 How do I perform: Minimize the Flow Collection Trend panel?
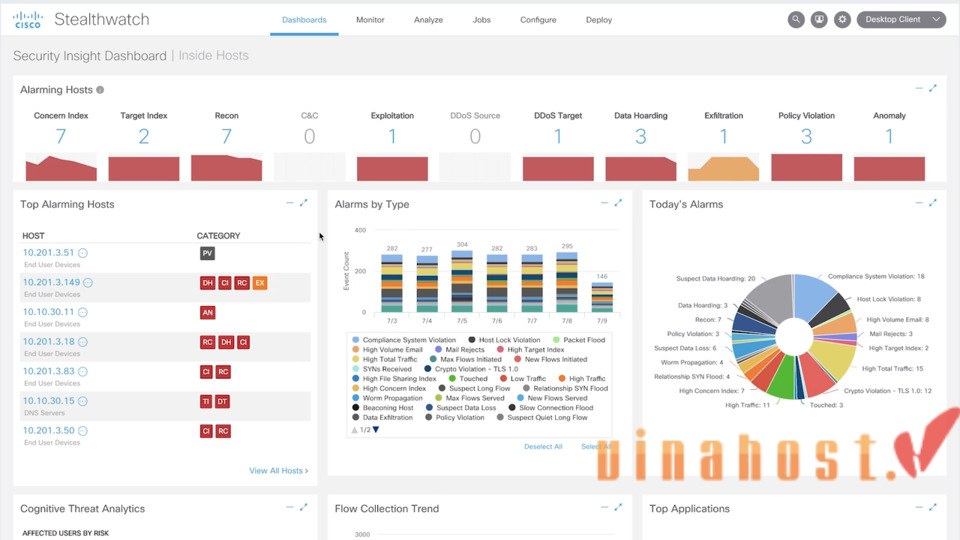pyautogui.click(x=604, y=507)
